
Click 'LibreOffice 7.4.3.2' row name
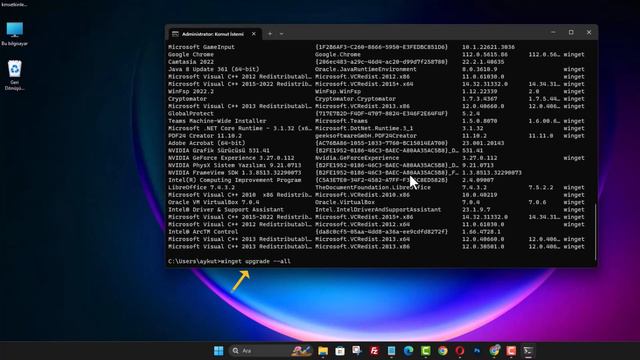pos(201,187)
